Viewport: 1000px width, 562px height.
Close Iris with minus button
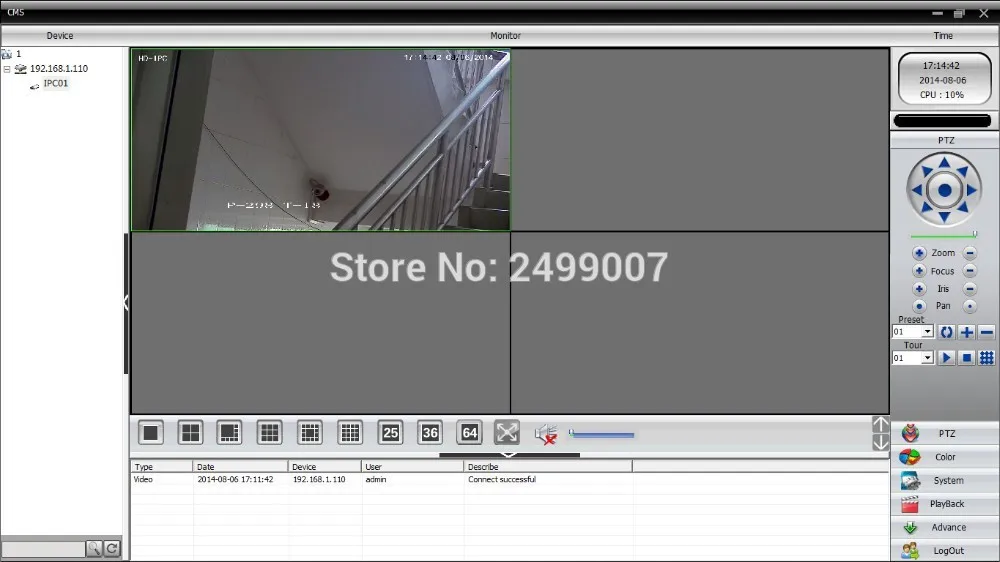coord(970,289)
